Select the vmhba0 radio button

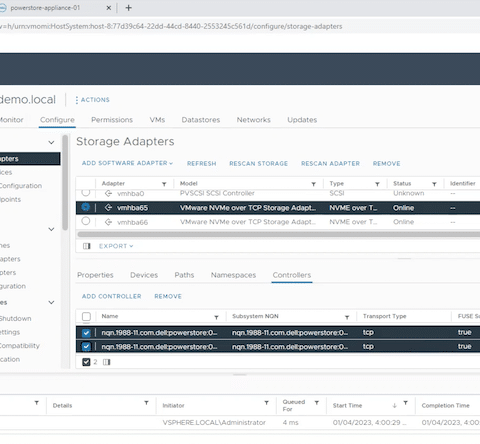pos(86,192)
